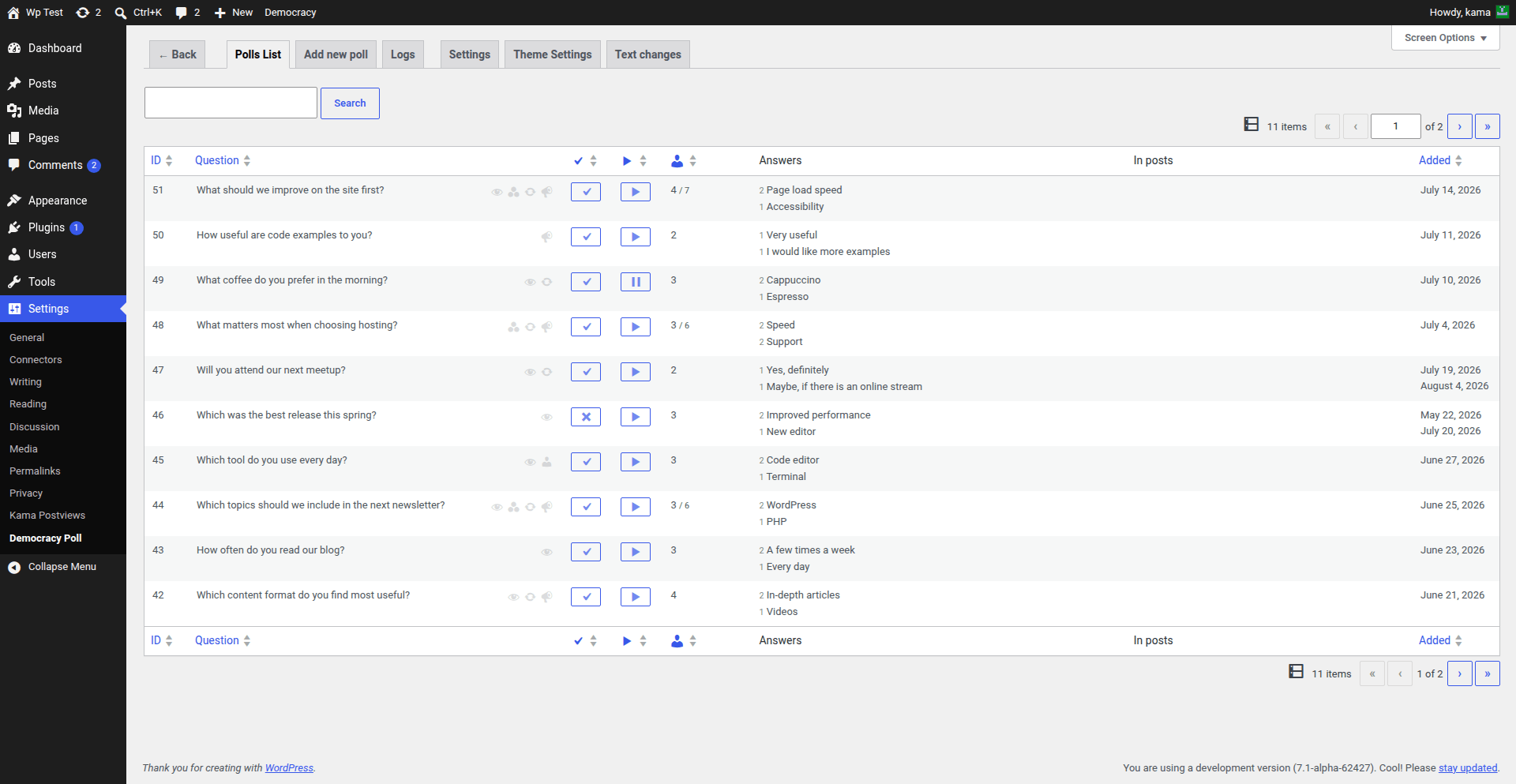Viewport: 1516px width, 784px height.
Task: Resume voting with pause button on poll 49
Action: coord(636,282)
